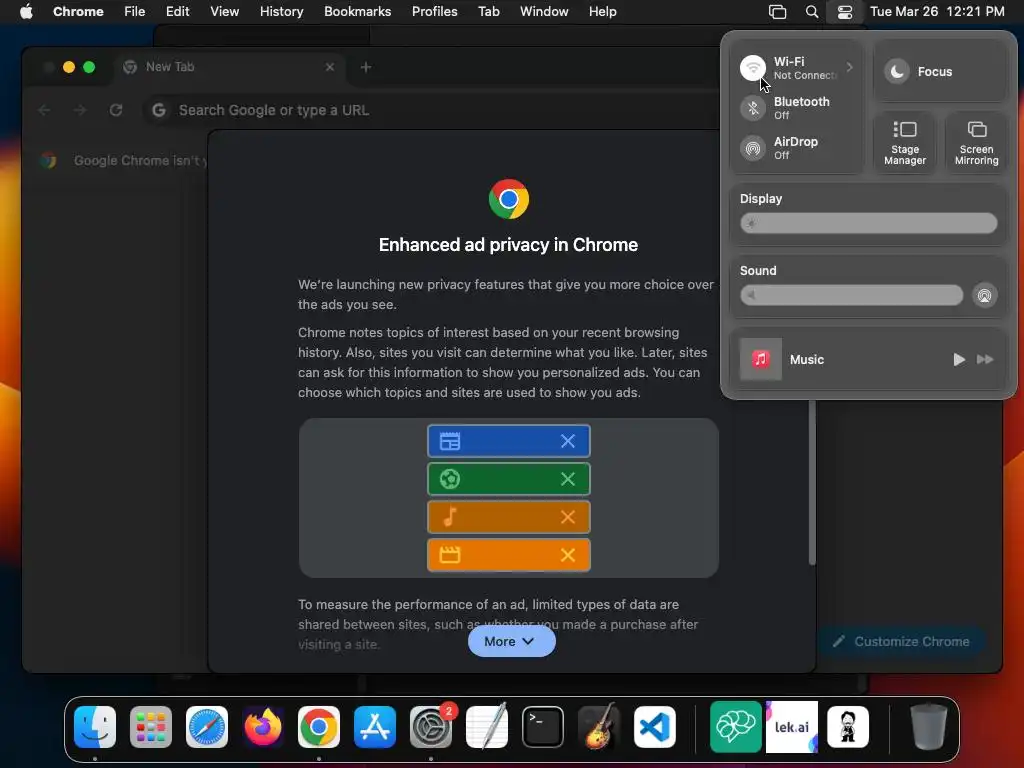Viewport: 1024px width, 768px height.
Task: Open Screen Mirroring options
Action: pyautogui.click(x=976, y=143)
